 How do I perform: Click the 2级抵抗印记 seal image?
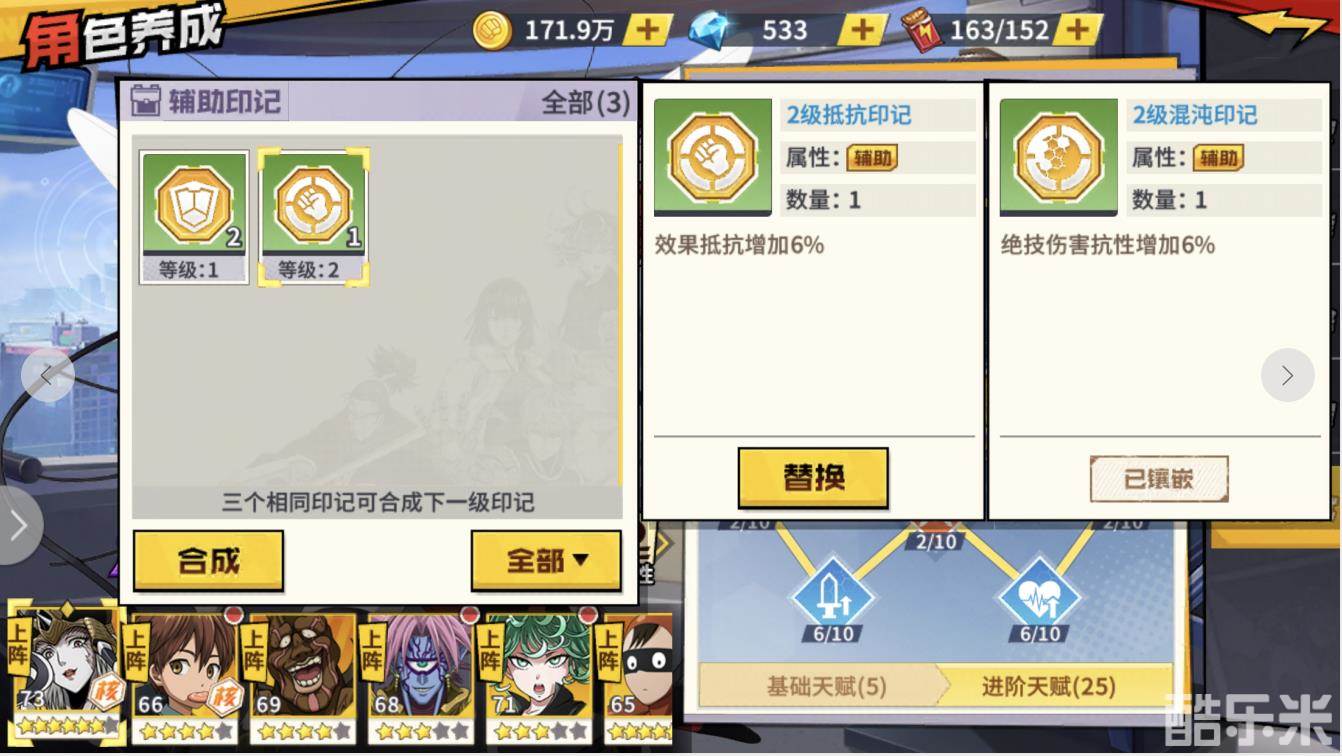coord(713,157)
